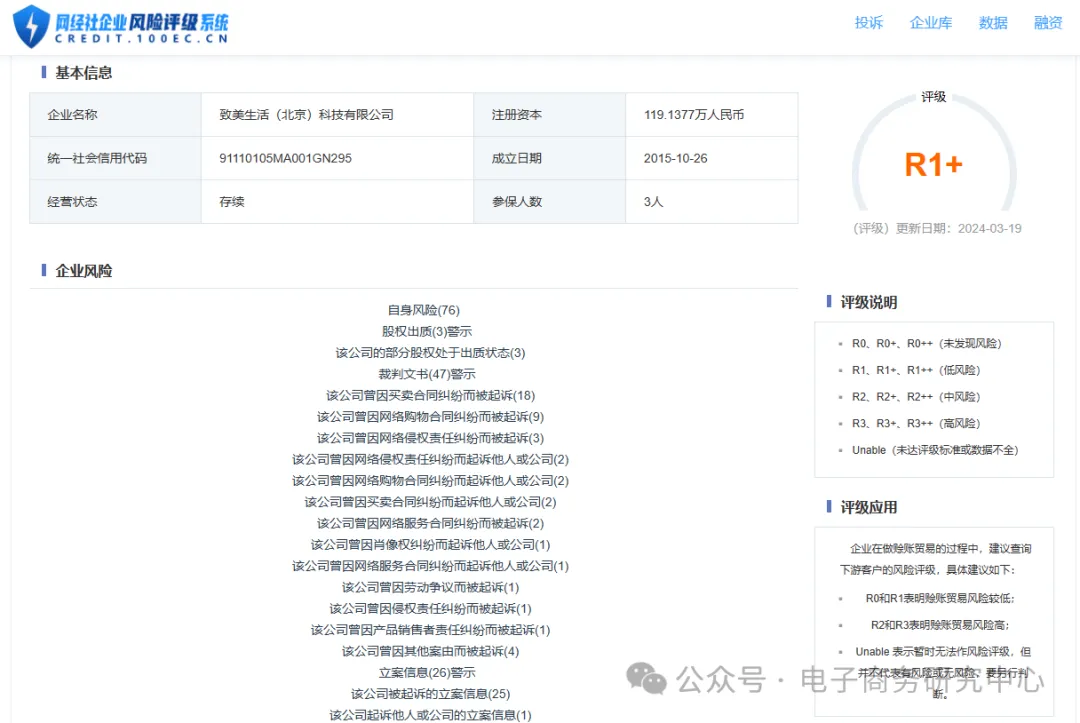Viewport: 1080px width, 723px height.
Task: Click 该公司曾因产品销售者责任纠纷而被起诉(1)
Action: pos(430,631)
